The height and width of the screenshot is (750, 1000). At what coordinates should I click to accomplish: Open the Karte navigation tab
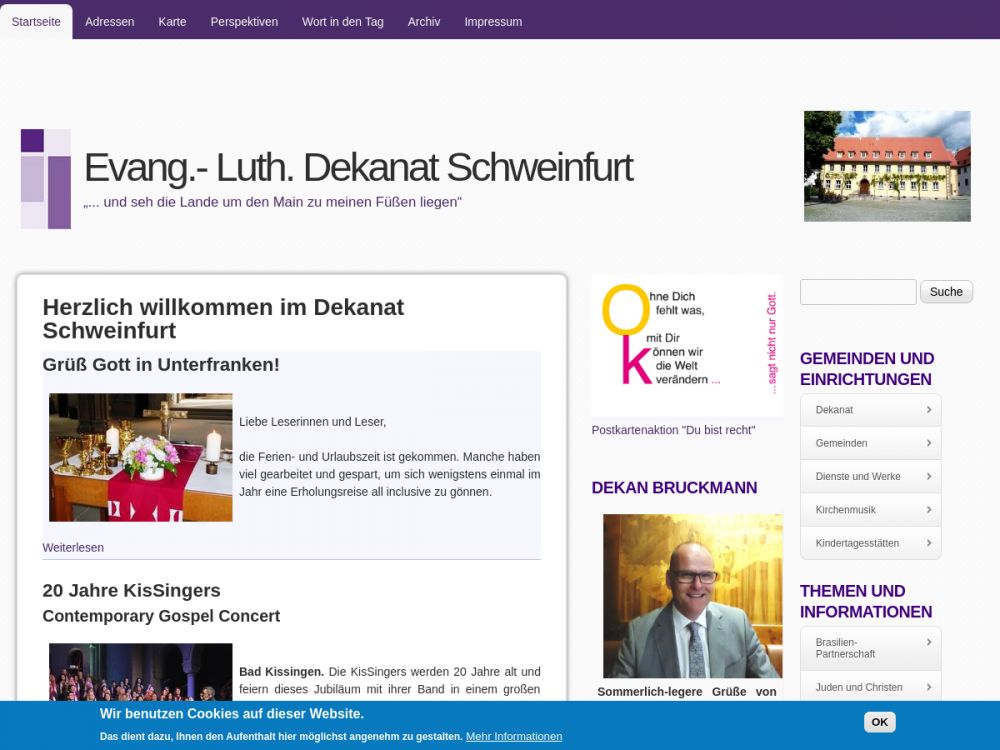click(x=172, y=21)
